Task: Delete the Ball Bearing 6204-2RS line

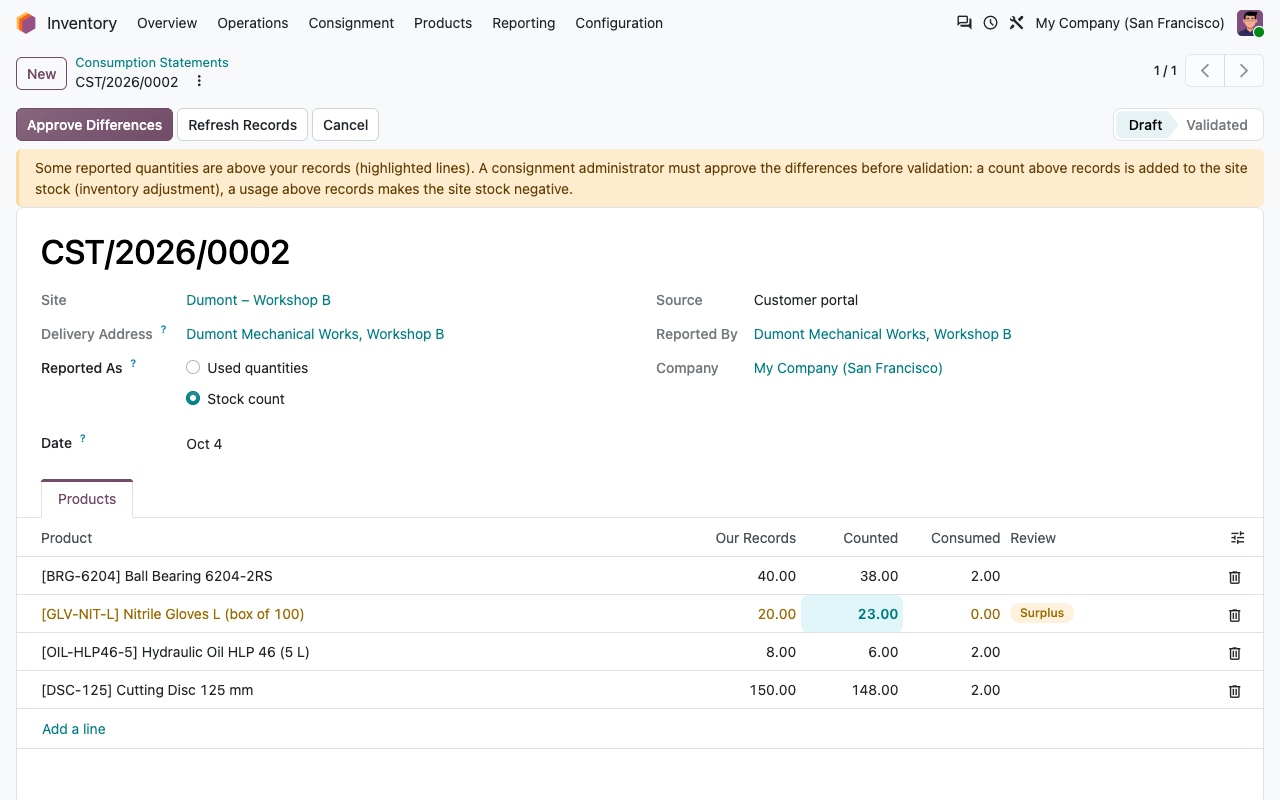Action: 1235,577
